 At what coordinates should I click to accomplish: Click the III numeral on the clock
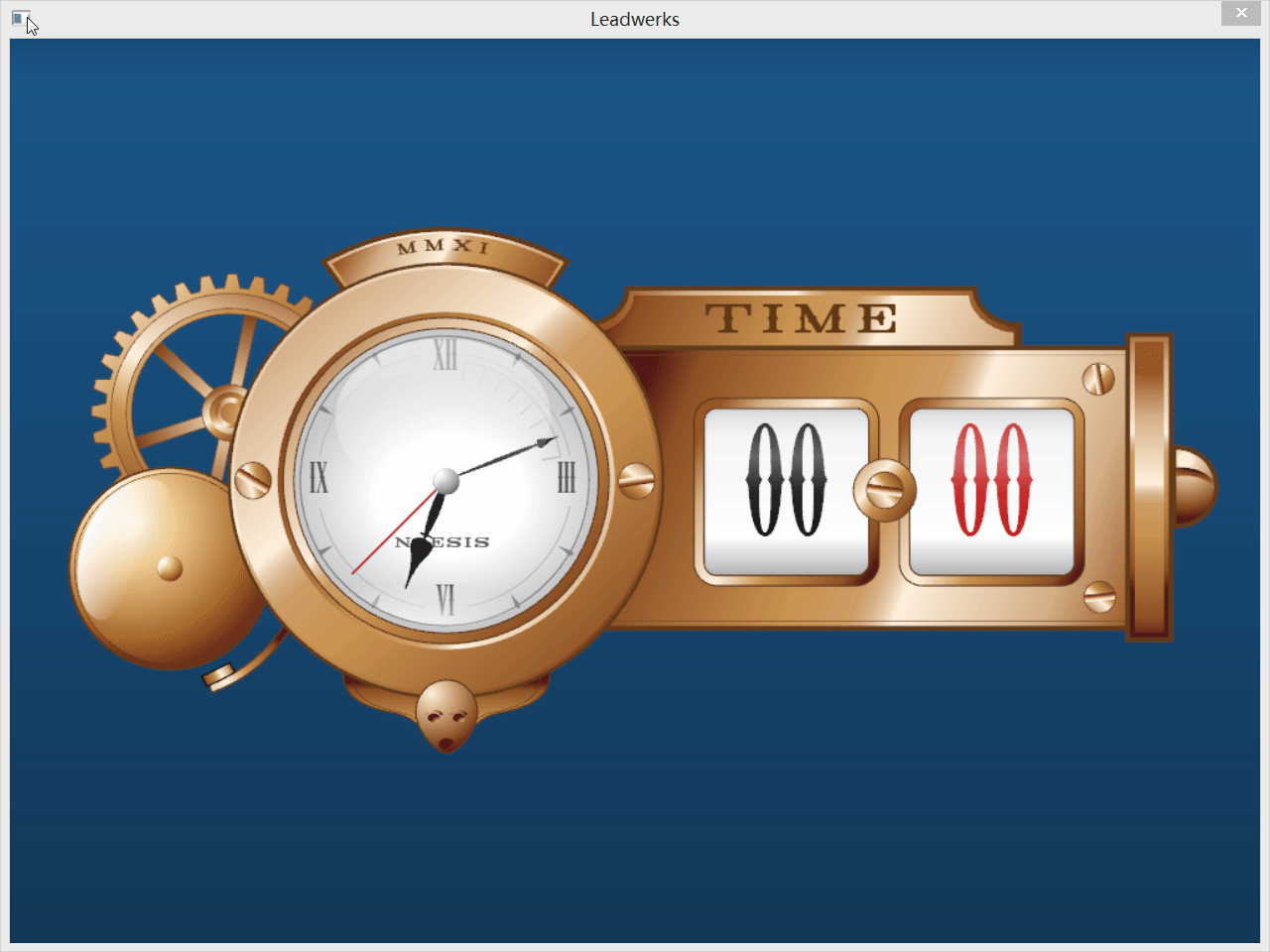tap(566, 478)
